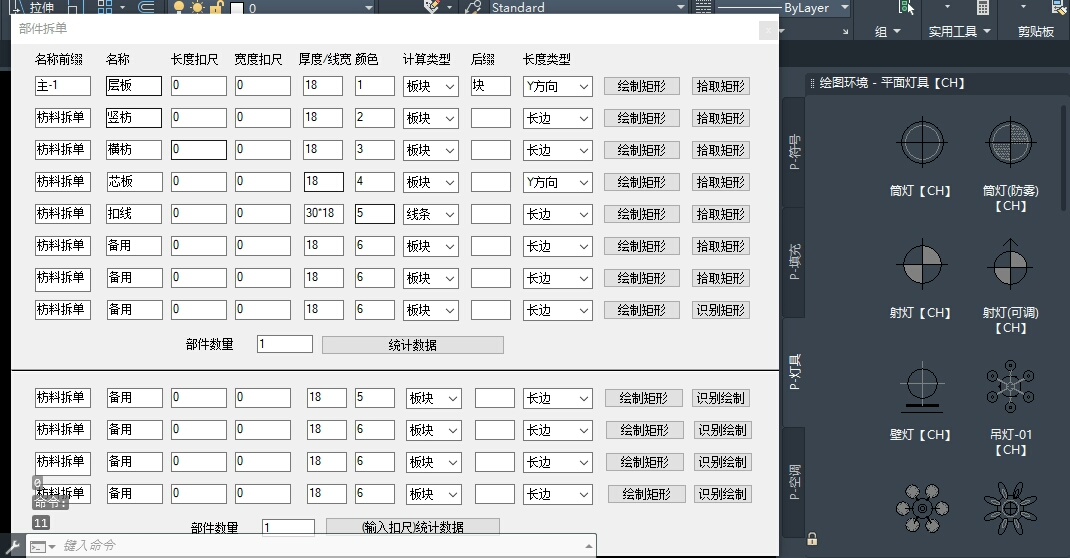Image resolution: width=1070 pixels, height=558 pixels.
Task: Expand the 组 panel menu
Action: (x=888, y=31)
